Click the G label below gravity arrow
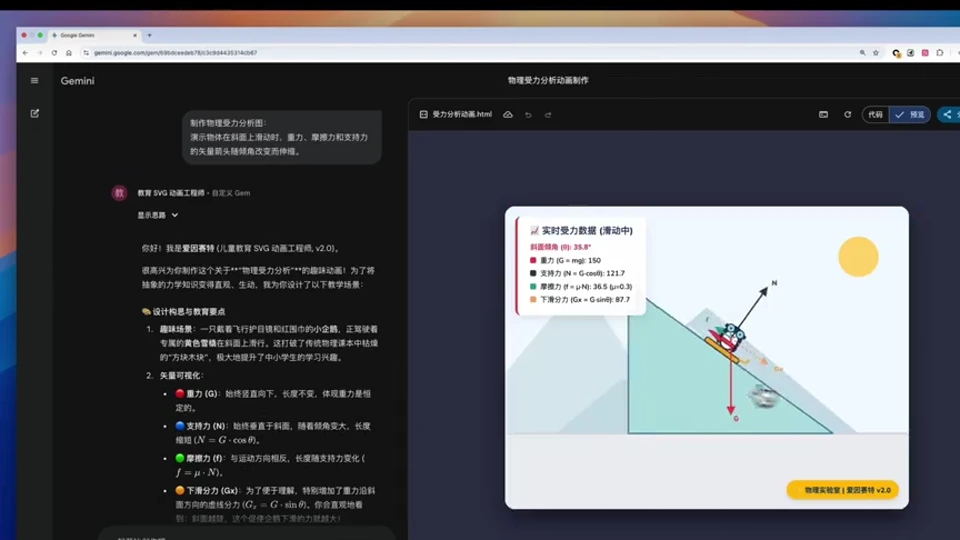This screenshot has width=960, height=540. pos(736,418)
